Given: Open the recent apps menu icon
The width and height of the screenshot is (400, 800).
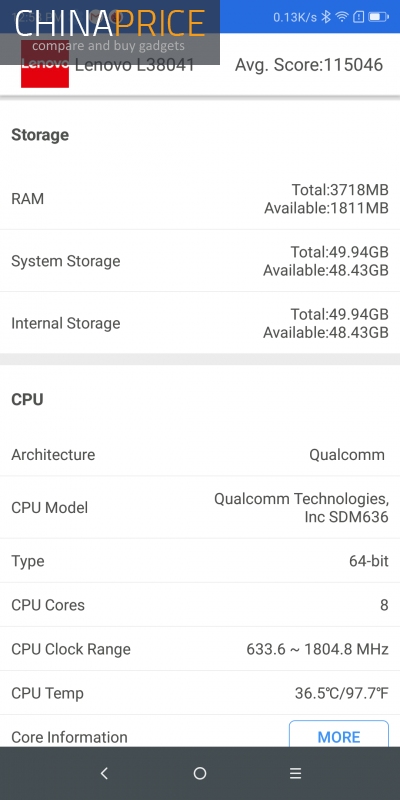Looking at the screenshot, I should (x=296, y=773).
